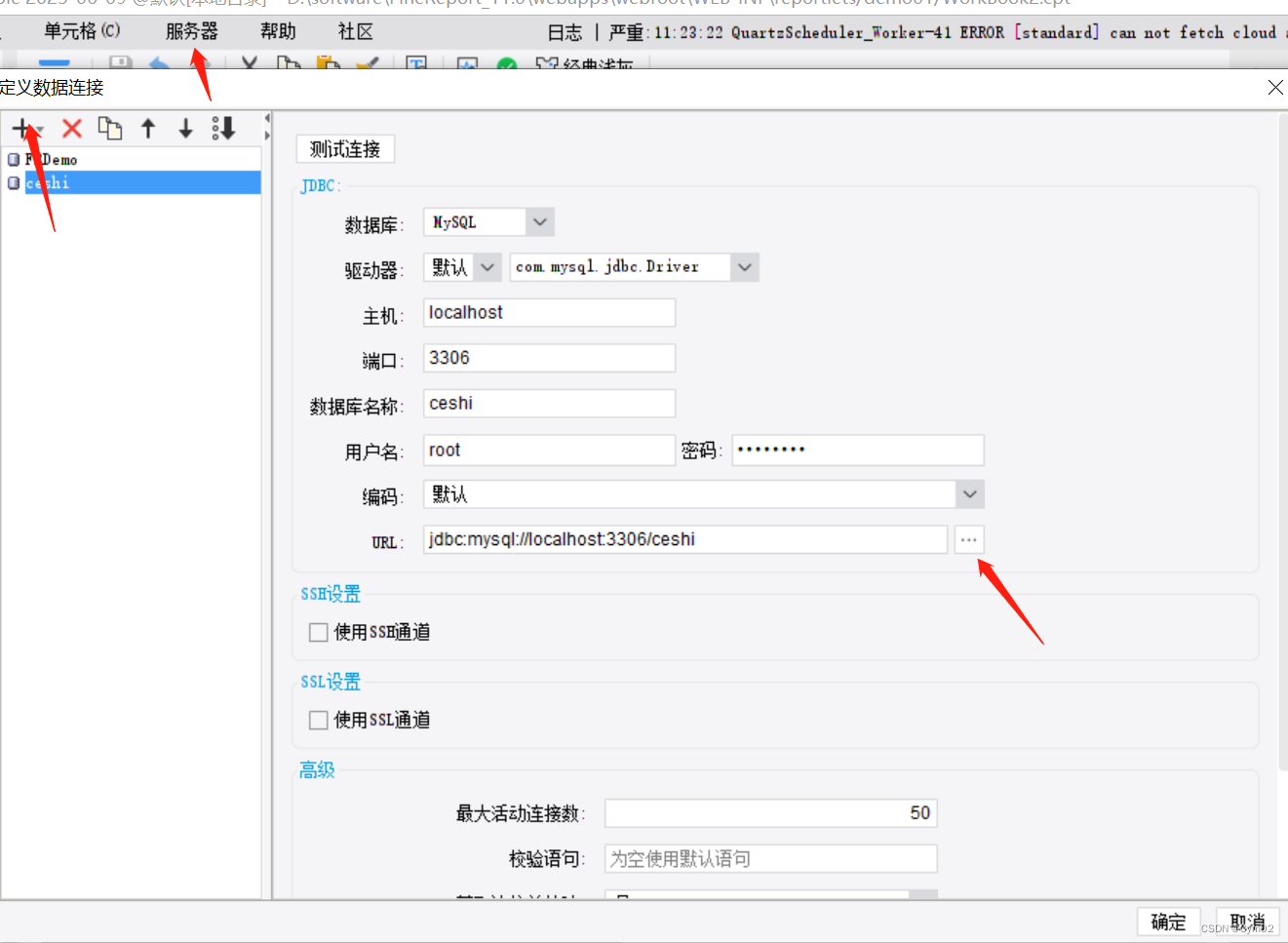This screenshot has width=1288, height=943.
Task: Focus the database name field ceshi
Action: pyautogui.click(x=549, y=404)
